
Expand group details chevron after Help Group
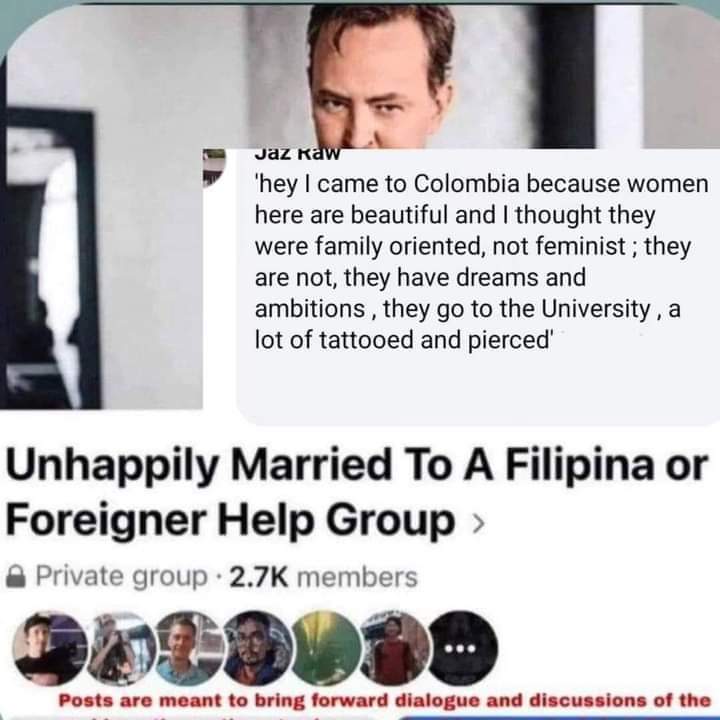(x=478, y=524)
